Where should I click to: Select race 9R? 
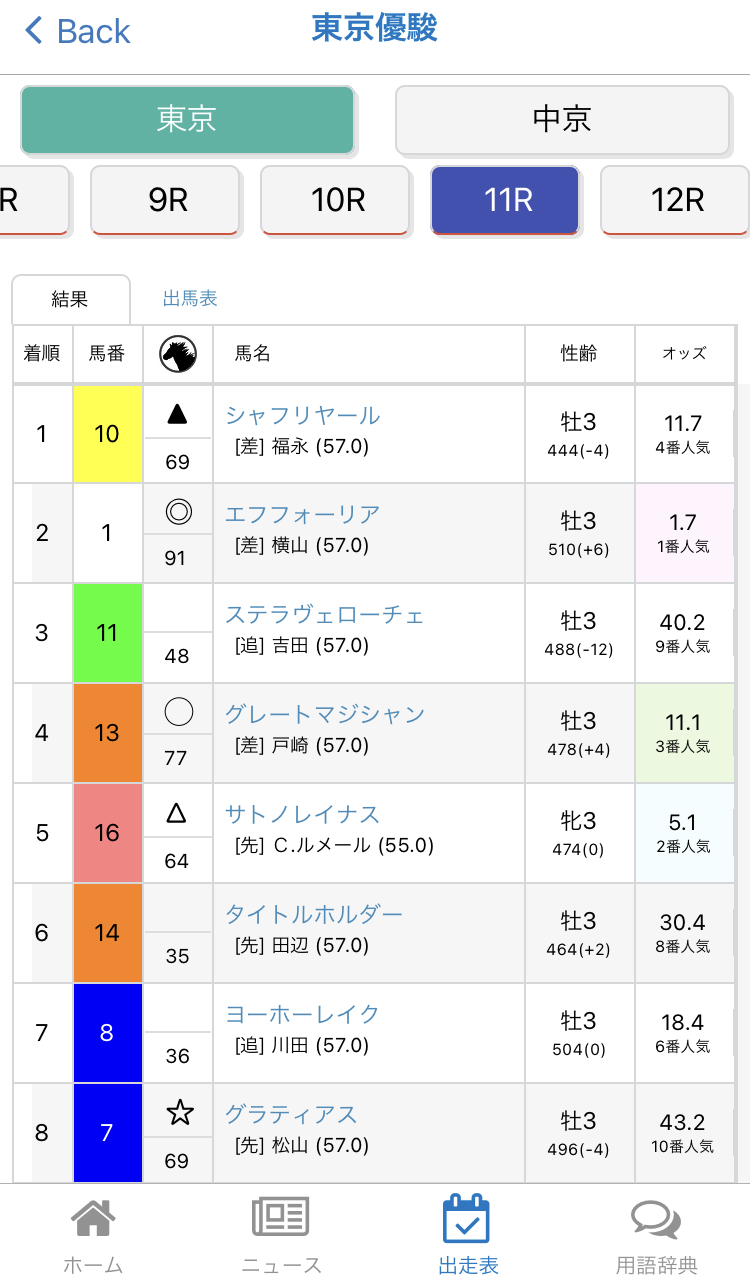pos(165,200)
